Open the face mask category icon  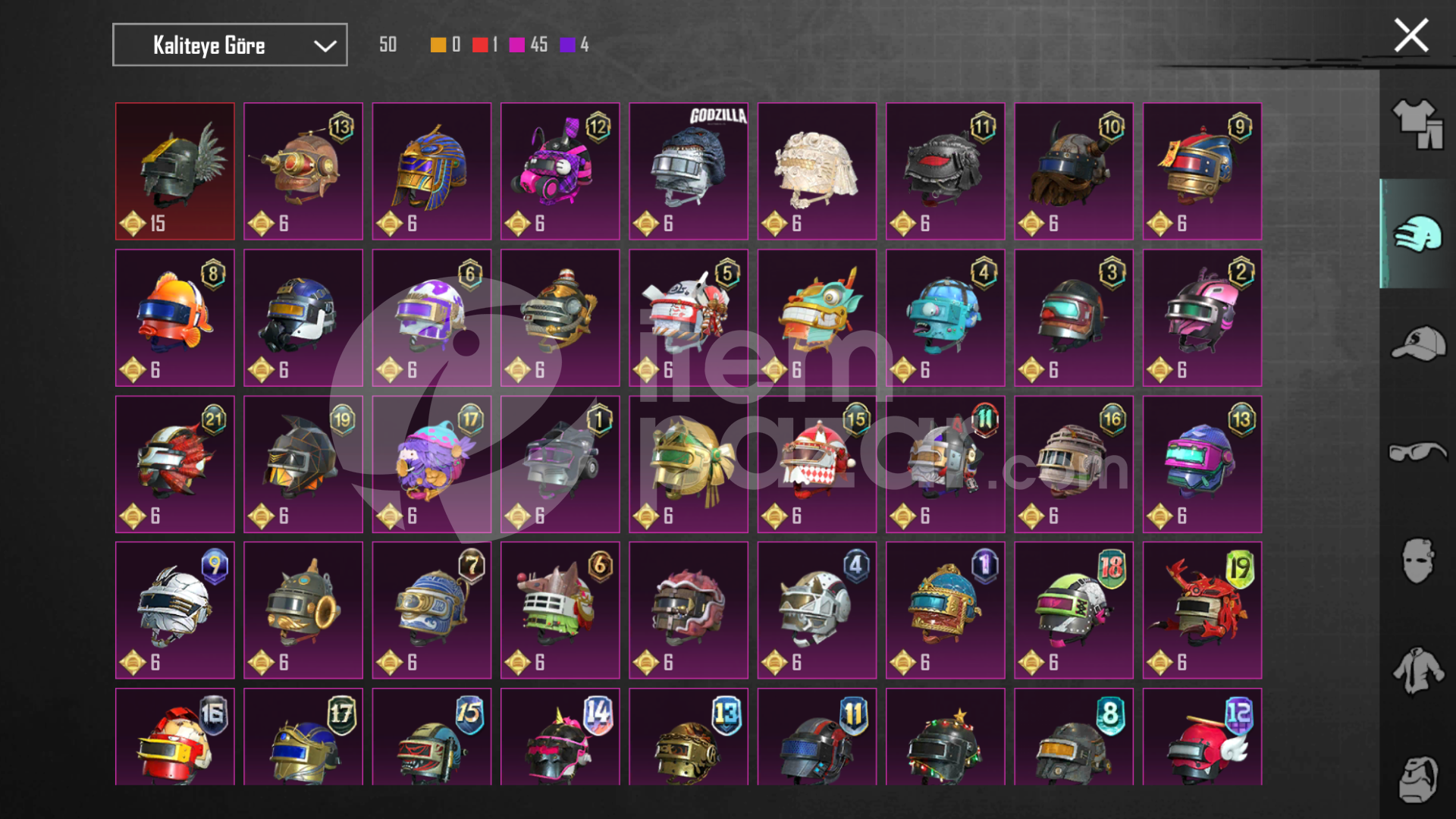coord(1417,561)
